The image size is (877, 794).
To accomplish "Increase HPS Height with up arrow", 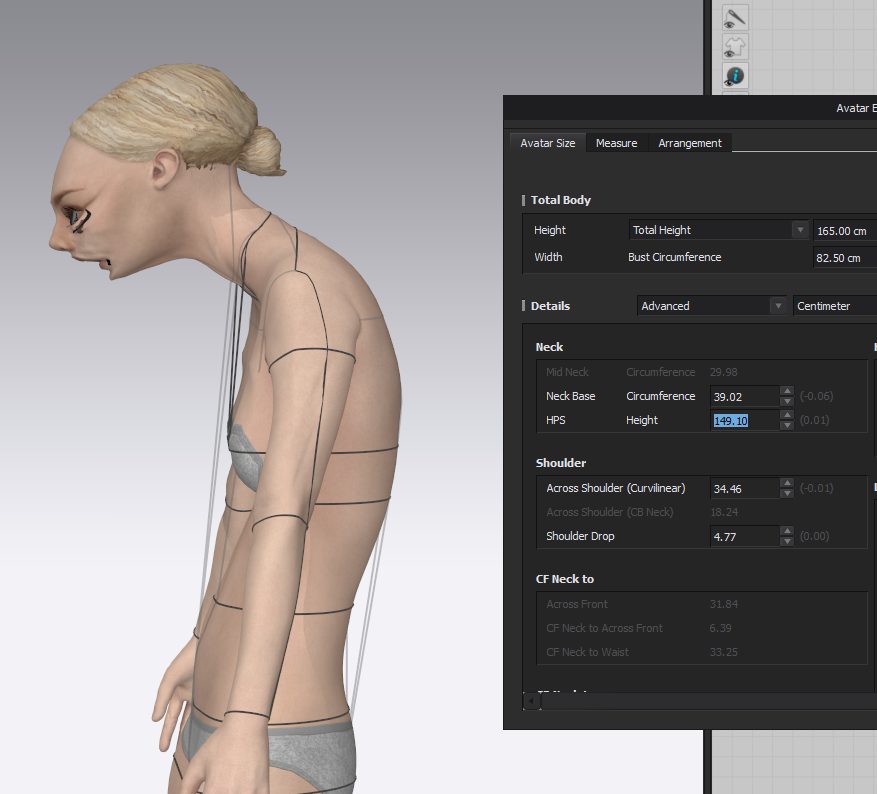I will point(787,415).
